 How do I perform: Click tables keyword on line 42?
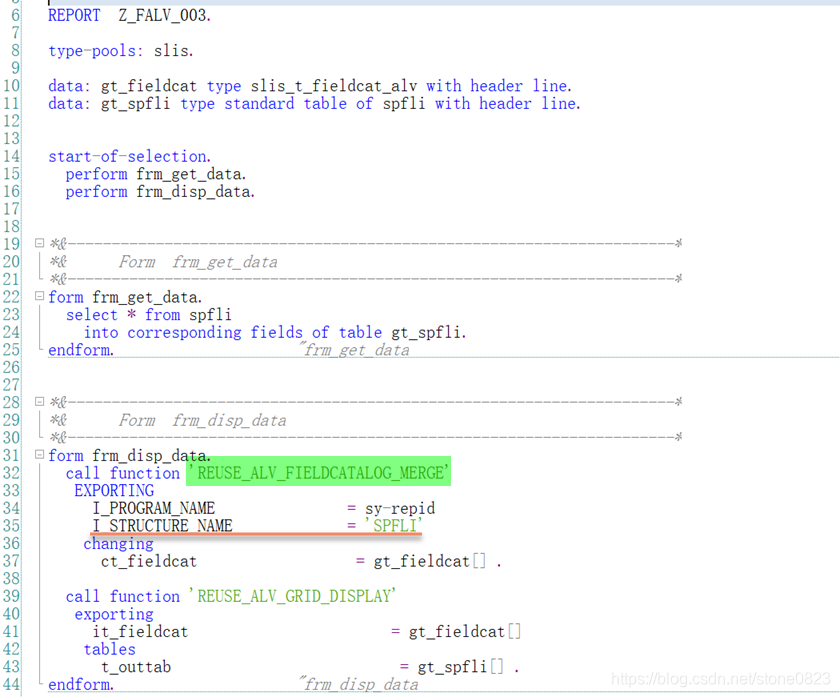tap(110, 649)
